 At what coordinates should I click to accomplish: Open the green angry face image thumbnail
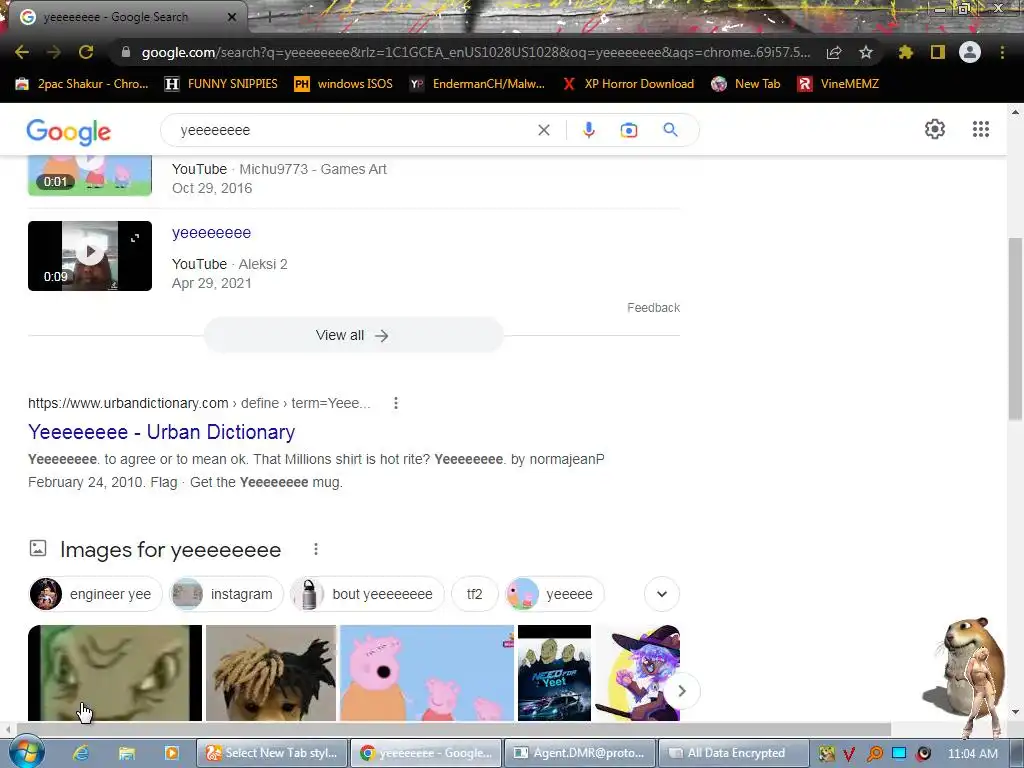[115, 673]
